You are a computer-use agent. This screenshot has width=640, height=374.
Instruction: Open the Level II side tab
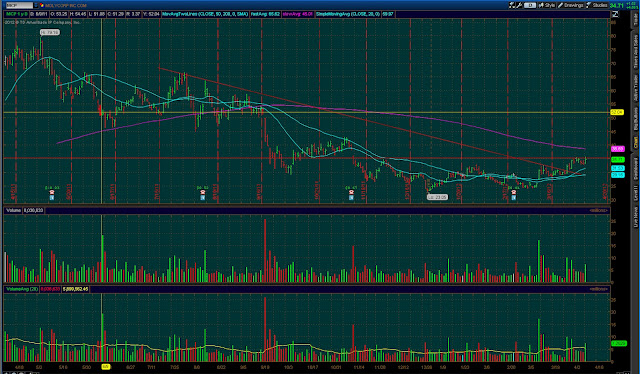click(635, 193)
